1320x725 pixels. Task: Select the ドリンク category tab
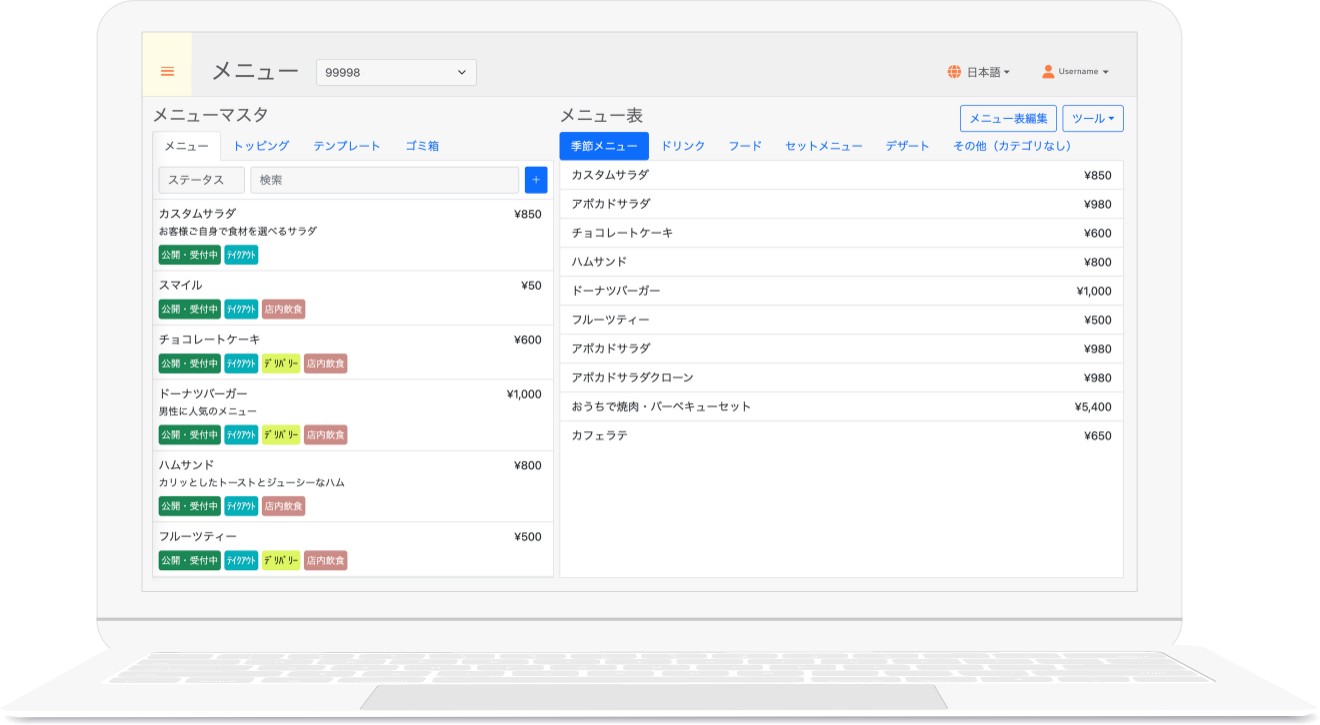[x=683, y=146]
